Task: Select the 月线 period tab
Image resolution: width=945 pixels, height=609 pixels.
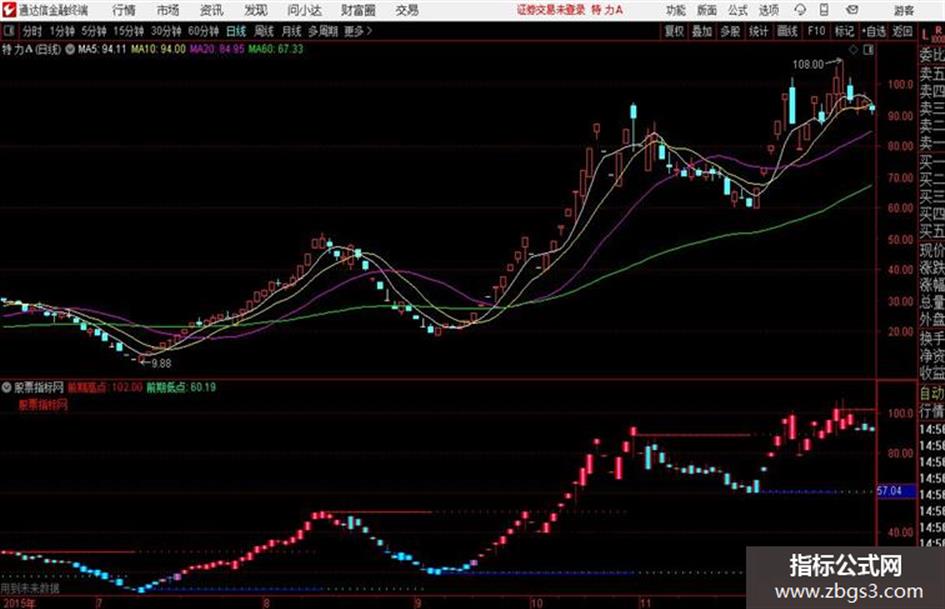Action: [292, 31]
